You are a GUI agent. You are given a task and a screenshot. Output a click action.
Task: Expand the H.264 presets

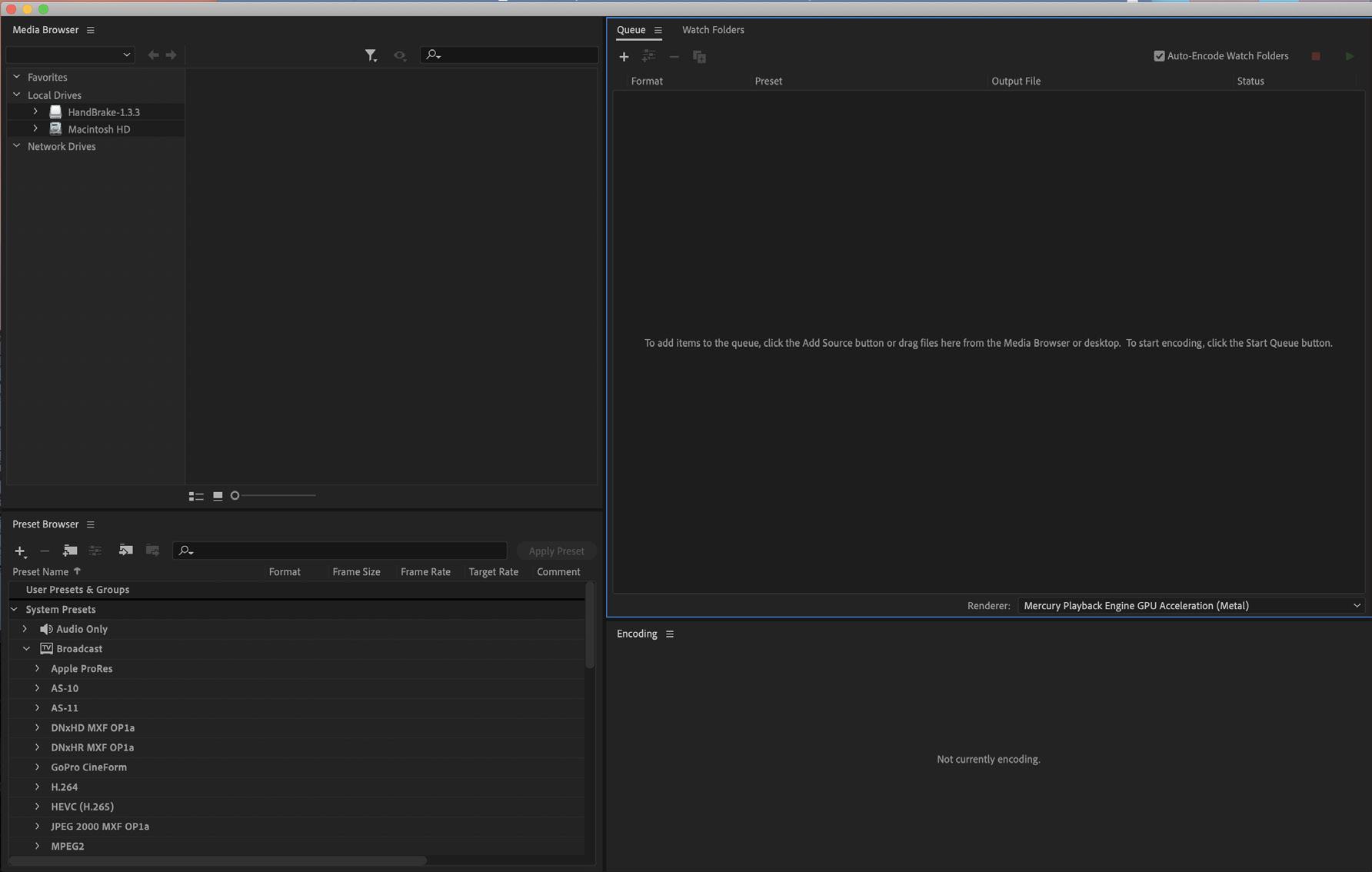click(x=37, y=787)
